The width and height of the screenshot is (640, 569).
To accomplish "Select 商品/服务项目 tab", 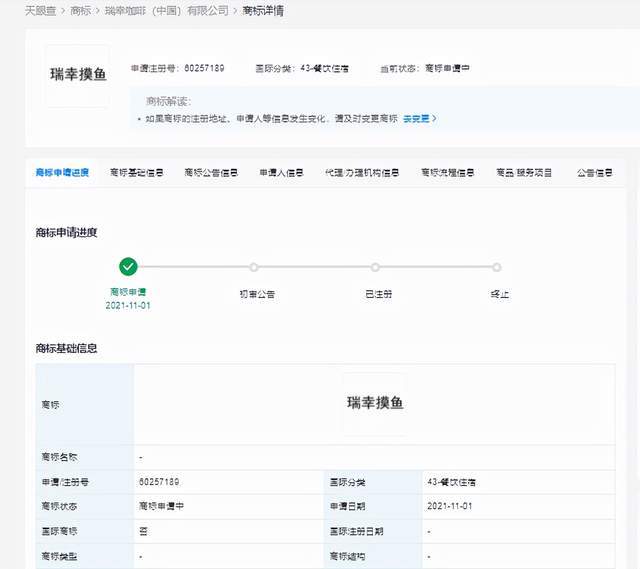I will 524,173.
